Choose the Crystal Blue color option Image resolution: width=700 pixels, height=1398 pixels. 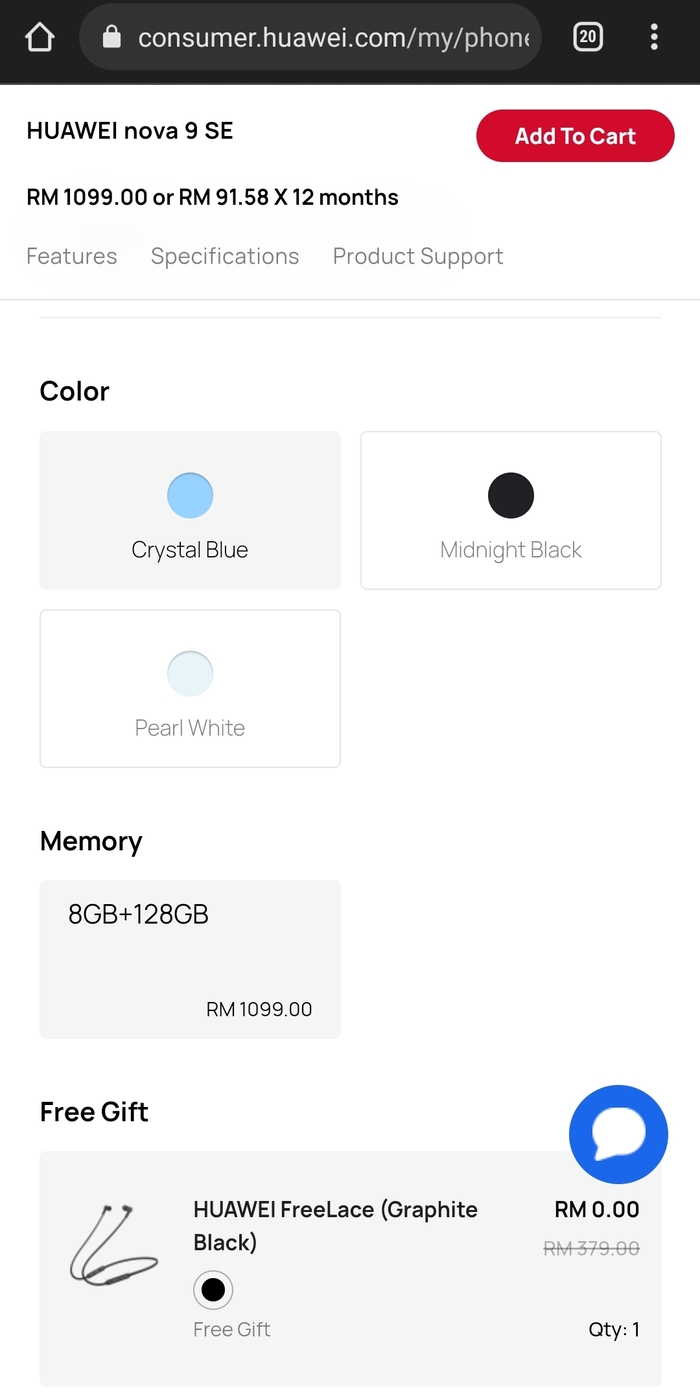tap(190, 510)
